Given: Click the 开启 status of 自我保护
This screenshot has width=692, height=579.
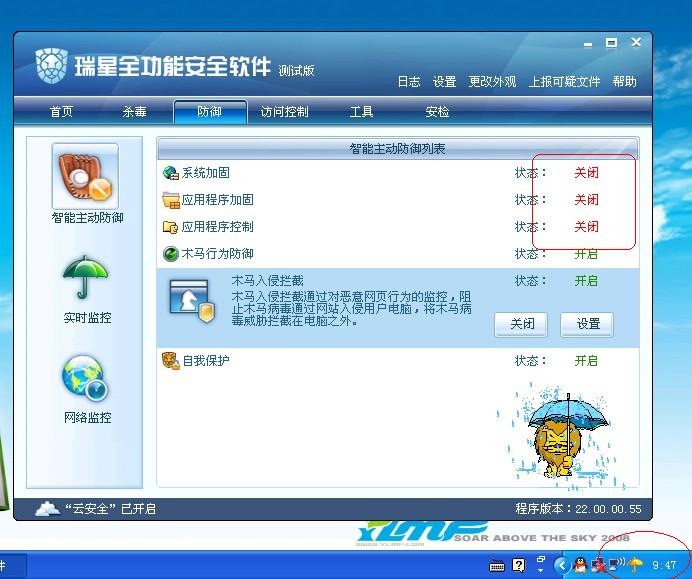Looking at the screenshot, I should pos(587,361).
